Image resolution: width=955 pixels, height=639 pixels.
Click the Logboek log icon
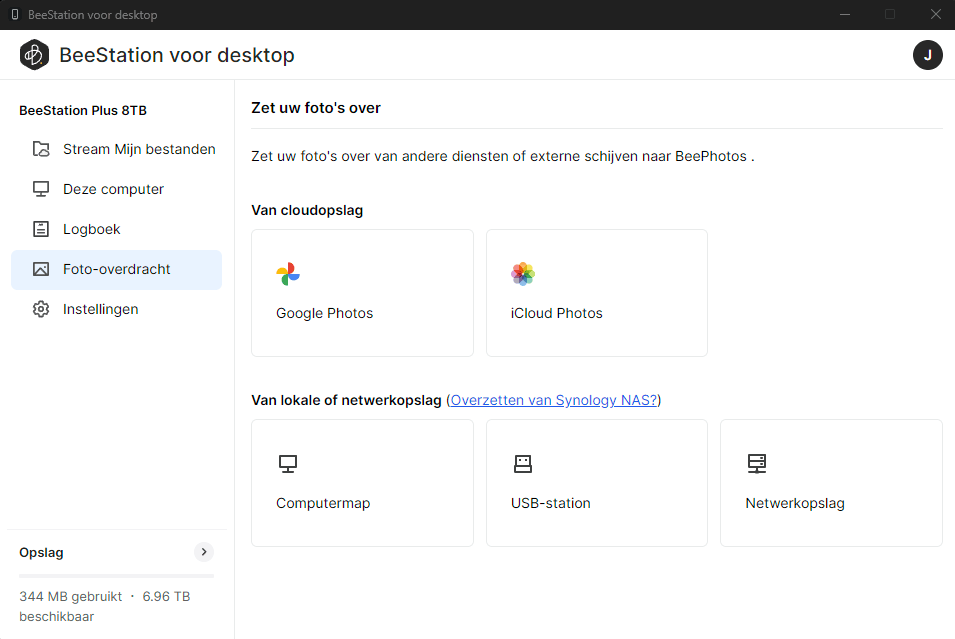41,229
